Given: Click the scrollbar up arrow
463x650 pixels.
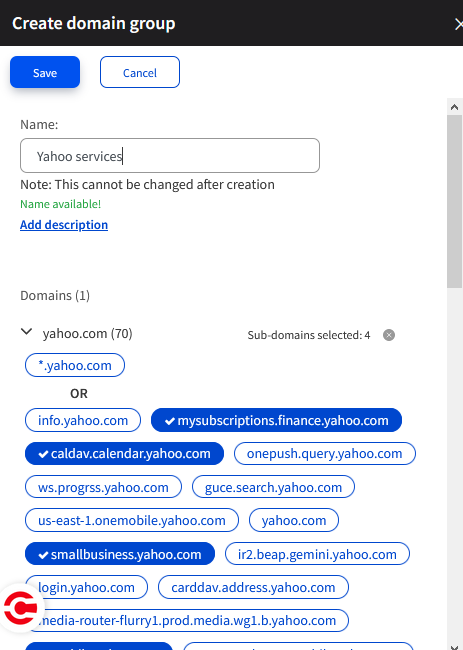Looking at the screenshot, I should point(454,107).
